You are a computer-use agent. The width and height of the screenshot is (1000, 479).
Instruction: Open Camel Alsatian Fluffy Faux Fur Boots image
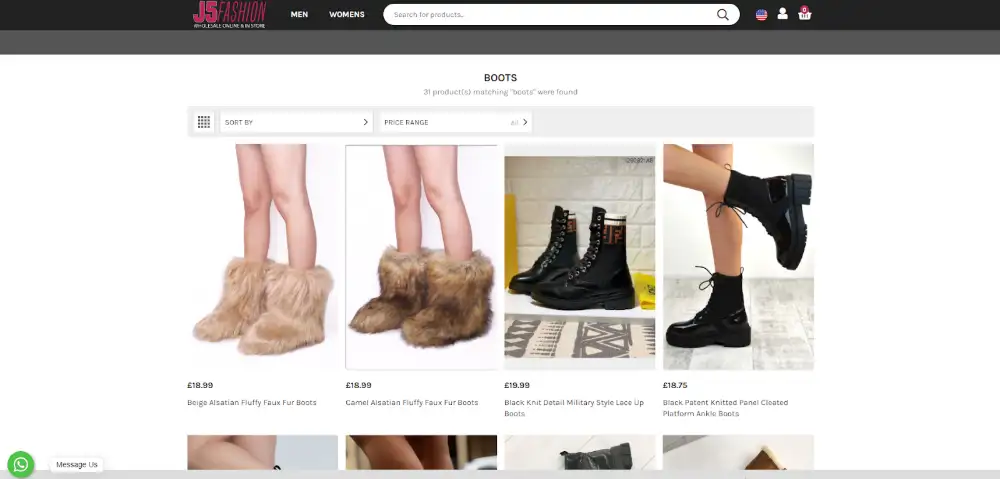[x=421, y=257]
